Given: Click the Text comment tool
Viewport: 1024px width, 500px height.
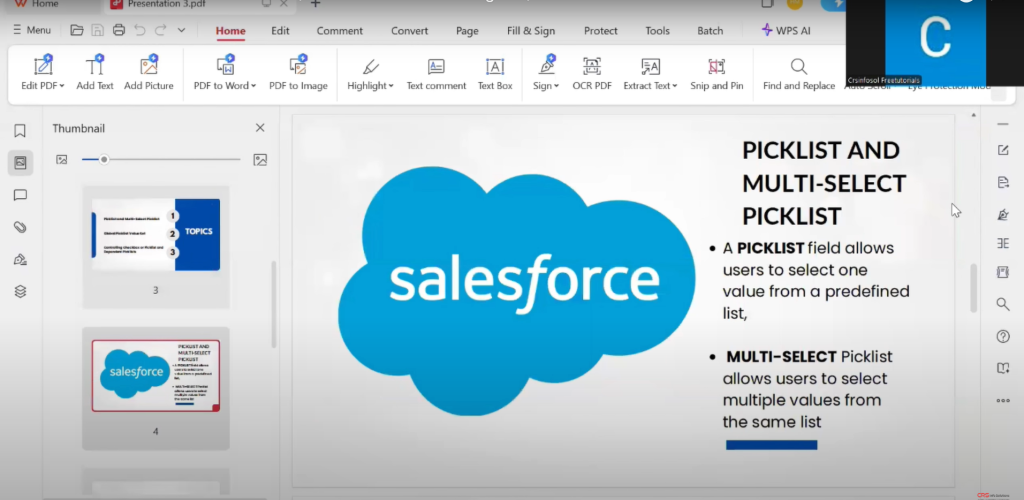Looking at the screenshot, I should [x=436, y=68].
